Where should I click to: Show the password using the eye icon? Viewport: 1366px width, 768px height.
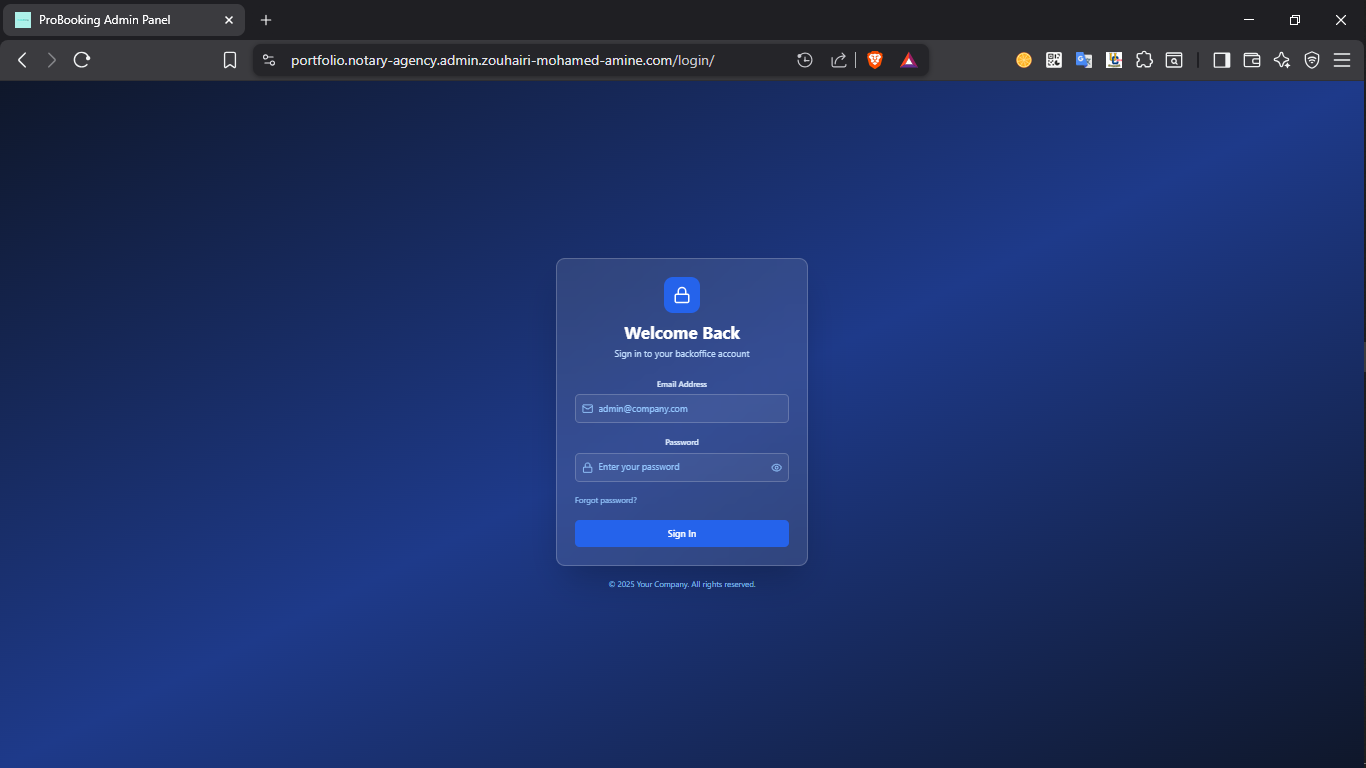click(776, 467)
